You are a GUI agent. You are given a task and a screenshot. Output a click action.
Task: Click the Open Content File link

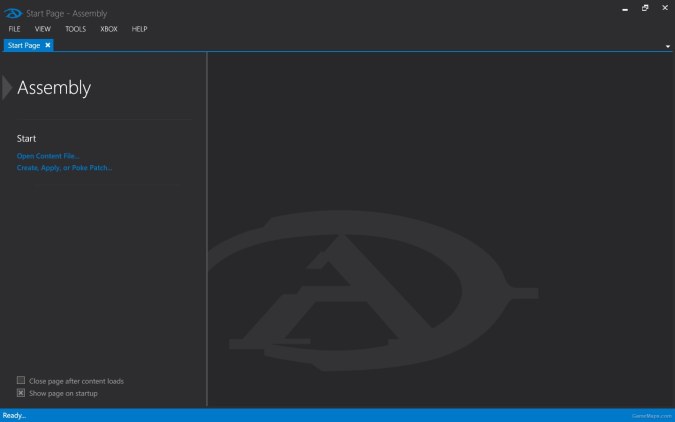tap(48, 156)
